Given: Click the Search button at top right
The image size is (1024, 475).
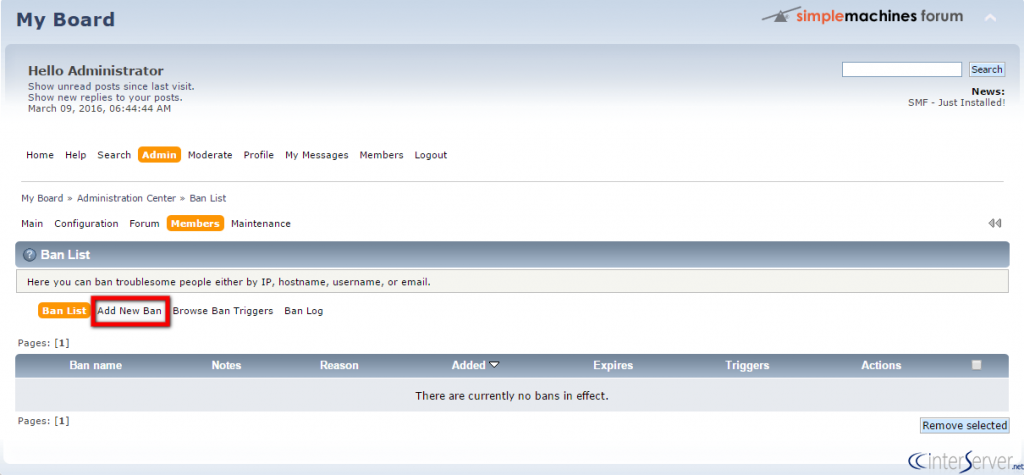Looking at the screenshot, I should coord(987,69).
